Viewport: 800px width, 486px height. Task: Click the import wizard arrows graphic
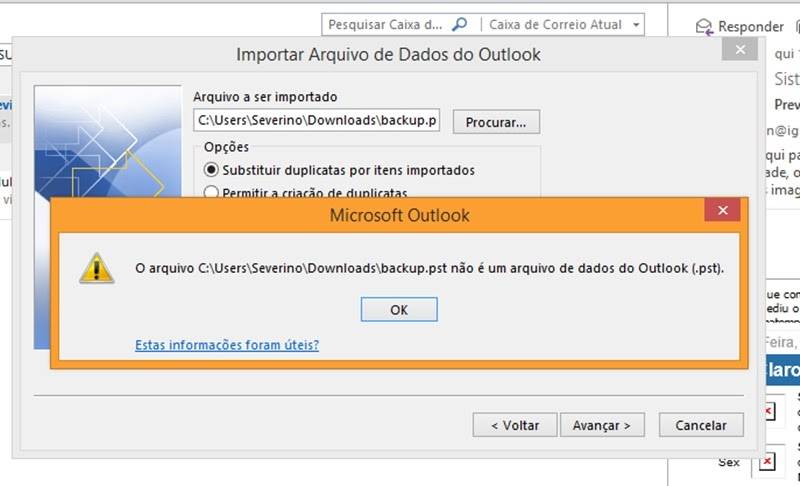pos(108,141)
